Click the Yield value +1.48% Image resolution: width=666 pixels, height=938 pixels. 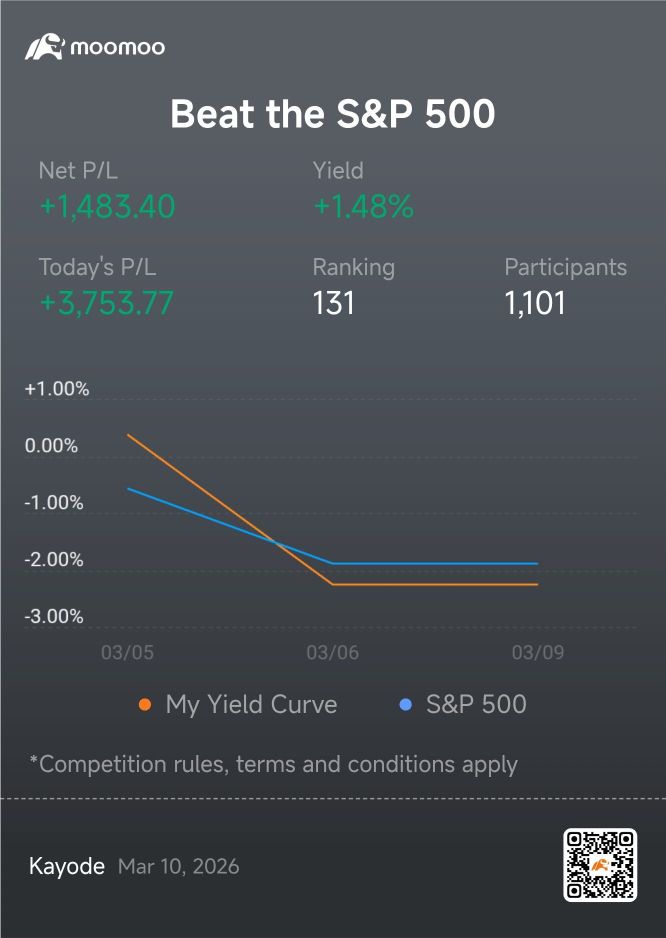[364, 207]
